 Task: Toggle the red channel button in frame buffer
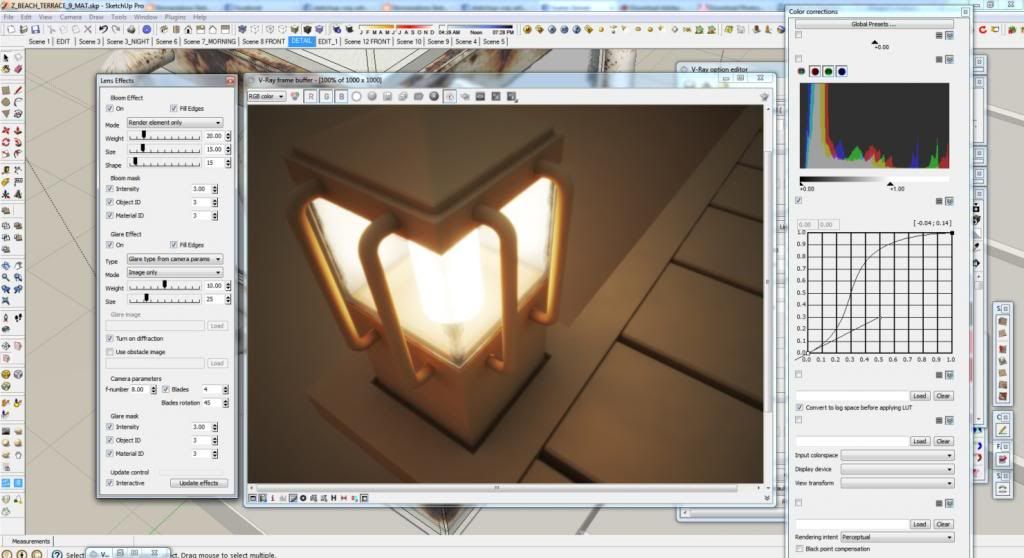click(311, 96)
